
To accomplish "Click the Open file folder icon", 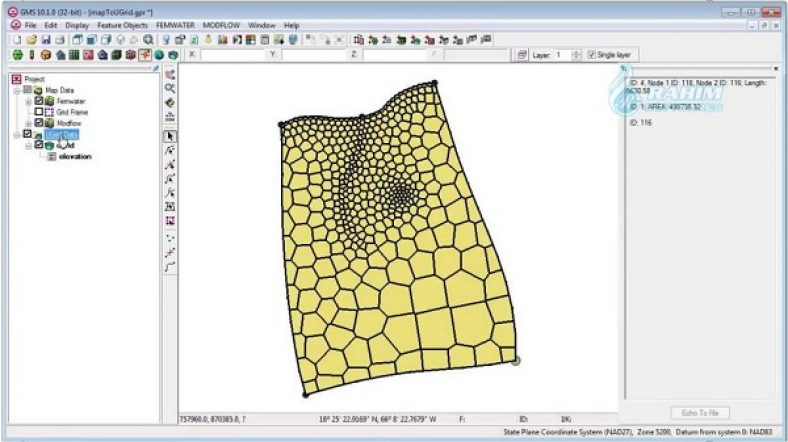I will coord(31,40).
